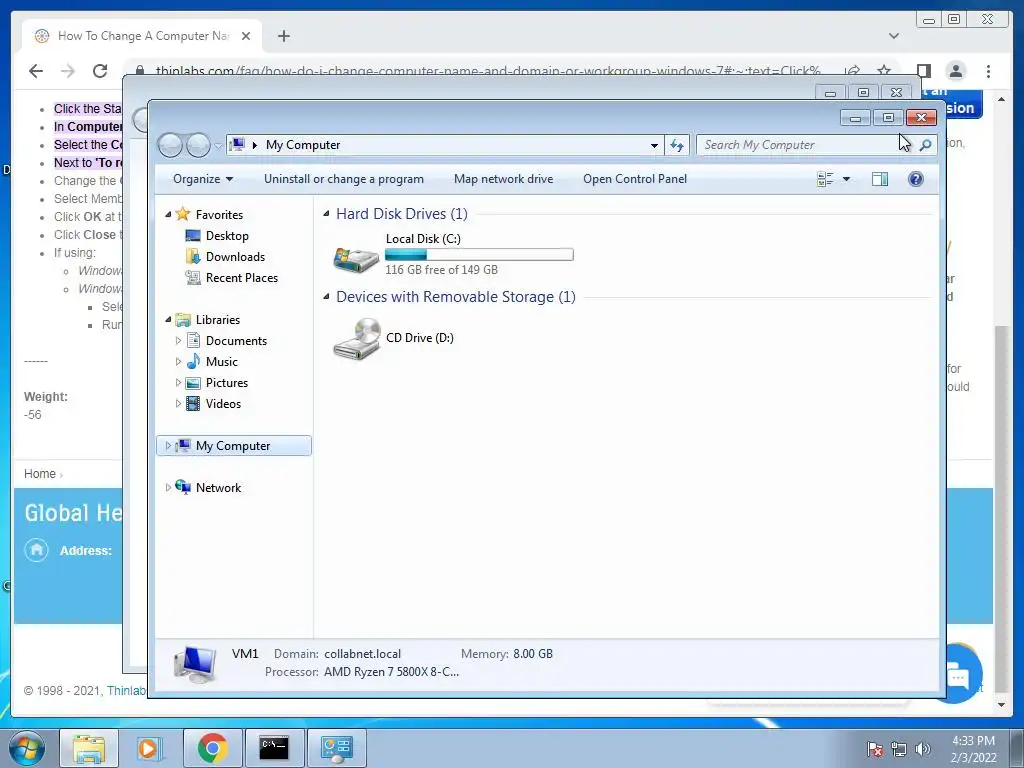Click the Action Center flag tray icon
Image resolution: width=1024 pixels, height=768 pixels.
pyautogui.click(x=874, y=749)
